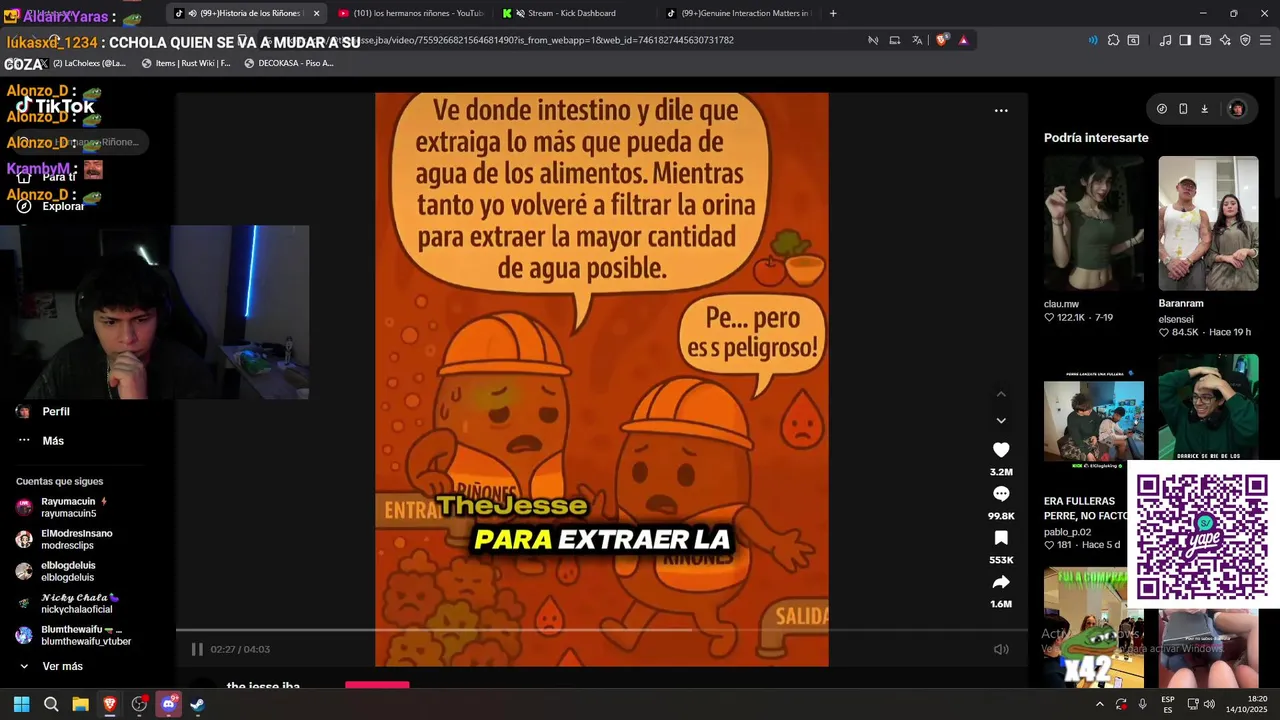The image size is (1280, 720).
Task: Open Rayumacuin followed account
Action: tap(75, 507)
